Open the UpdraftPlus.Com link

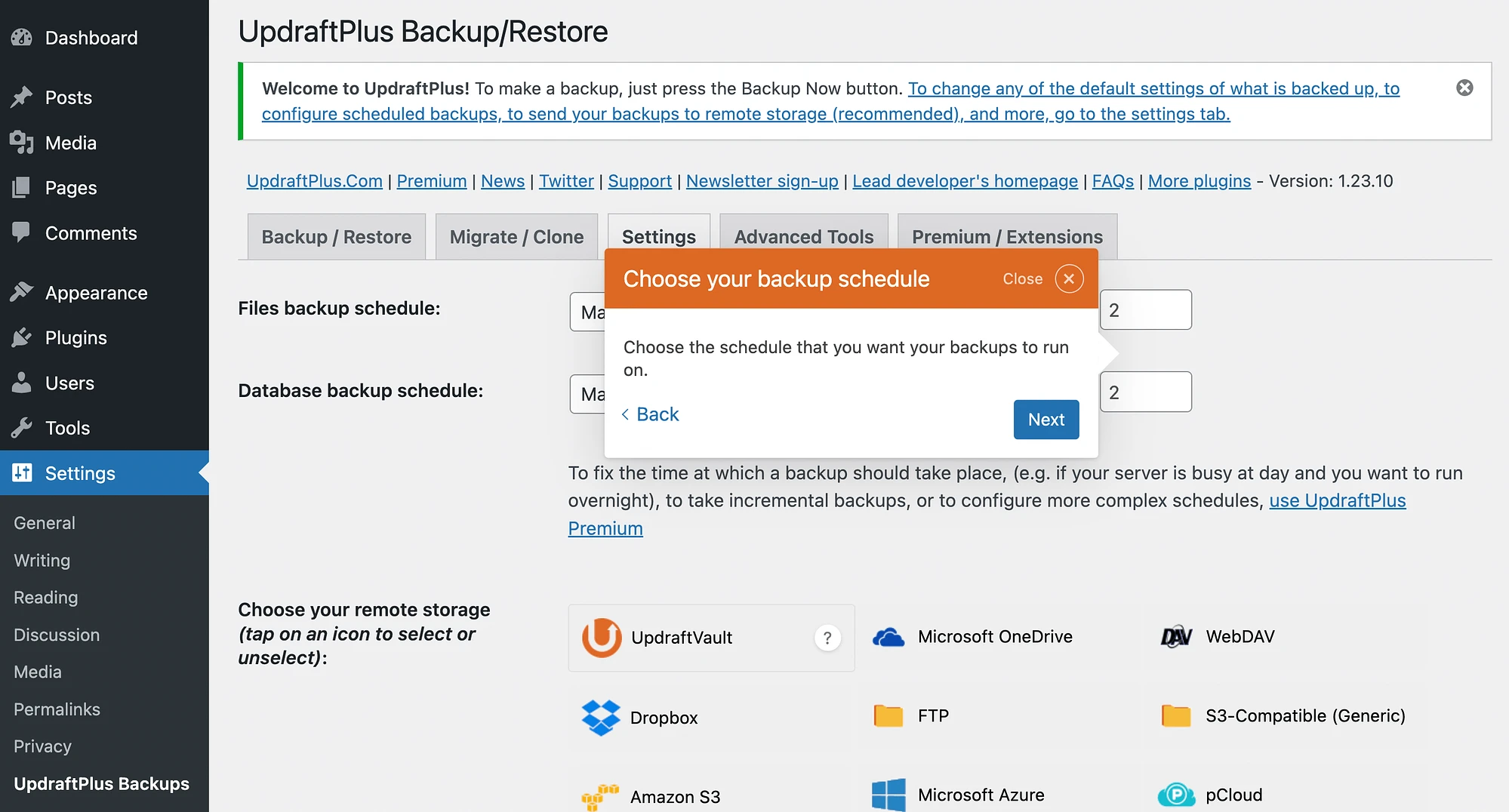[315, 181]
